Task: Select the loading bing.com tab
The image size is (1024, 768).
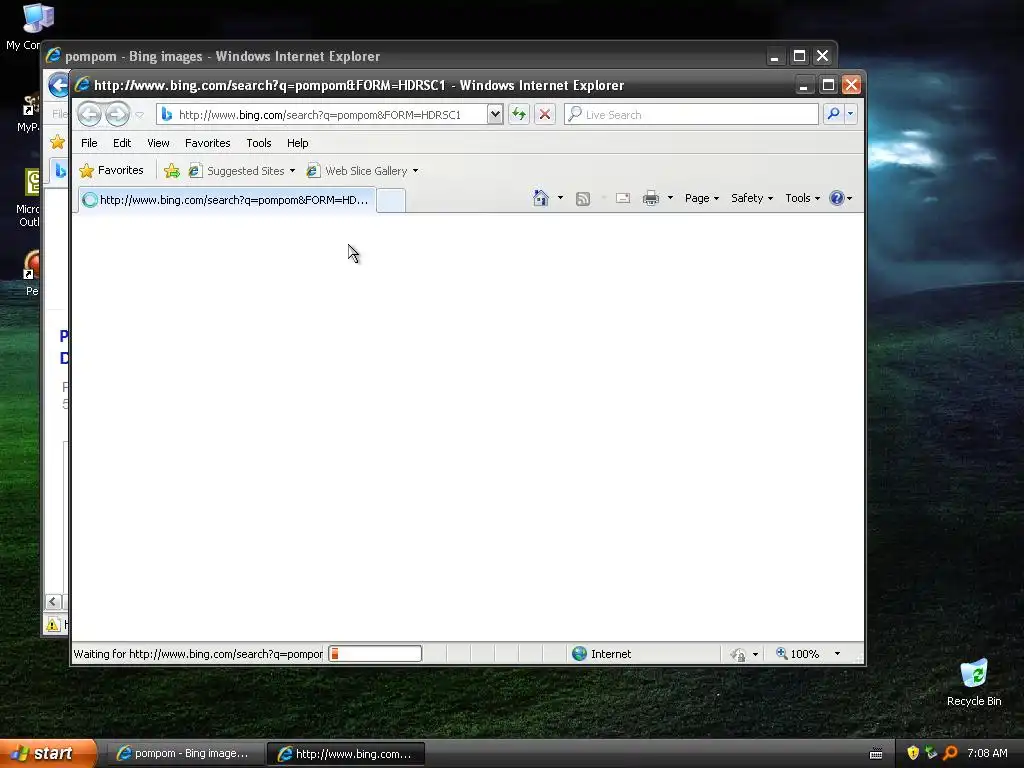Action: tap(227, 200)
